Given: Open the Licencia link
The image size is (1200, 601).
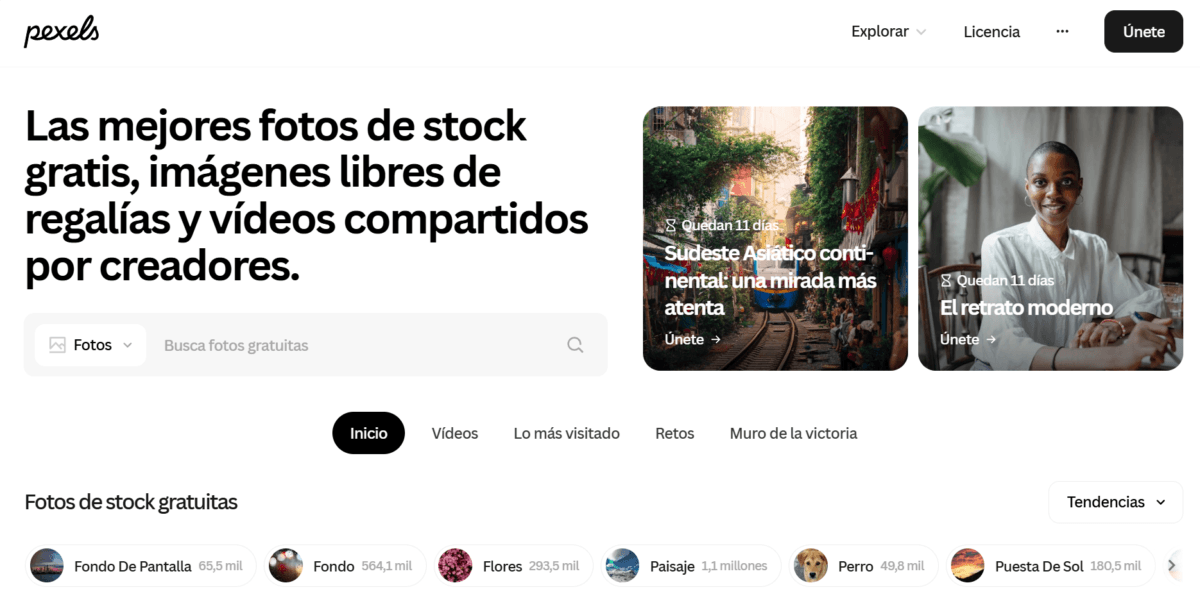Looking at the screenshot, I should [992, 32].
